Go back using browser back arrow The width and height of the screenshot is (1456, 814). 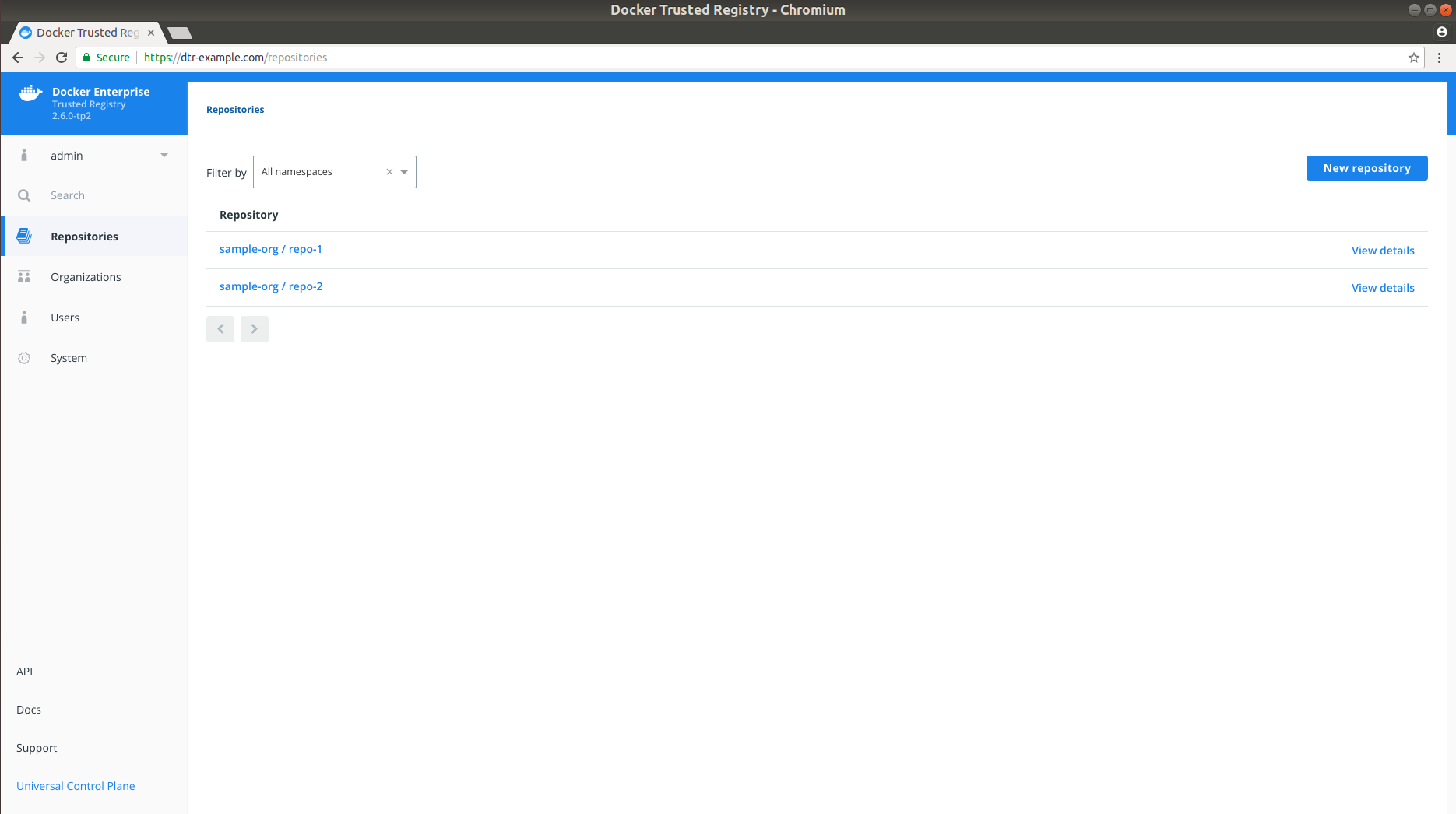(x=18, y=58)
